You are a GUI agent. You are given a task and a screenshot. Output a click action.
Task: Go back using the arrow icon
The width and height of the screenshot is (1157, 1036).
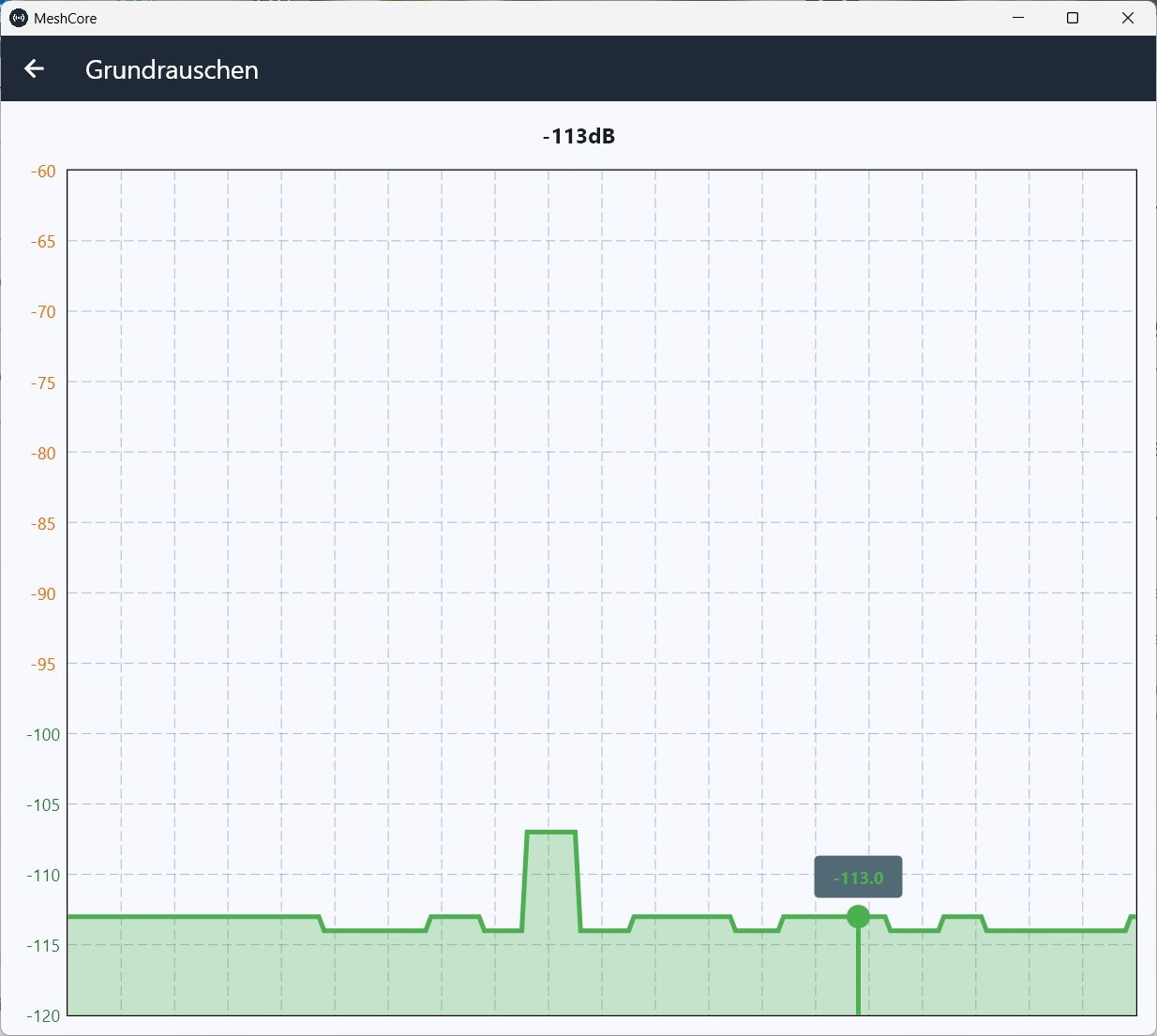(35, 68)
